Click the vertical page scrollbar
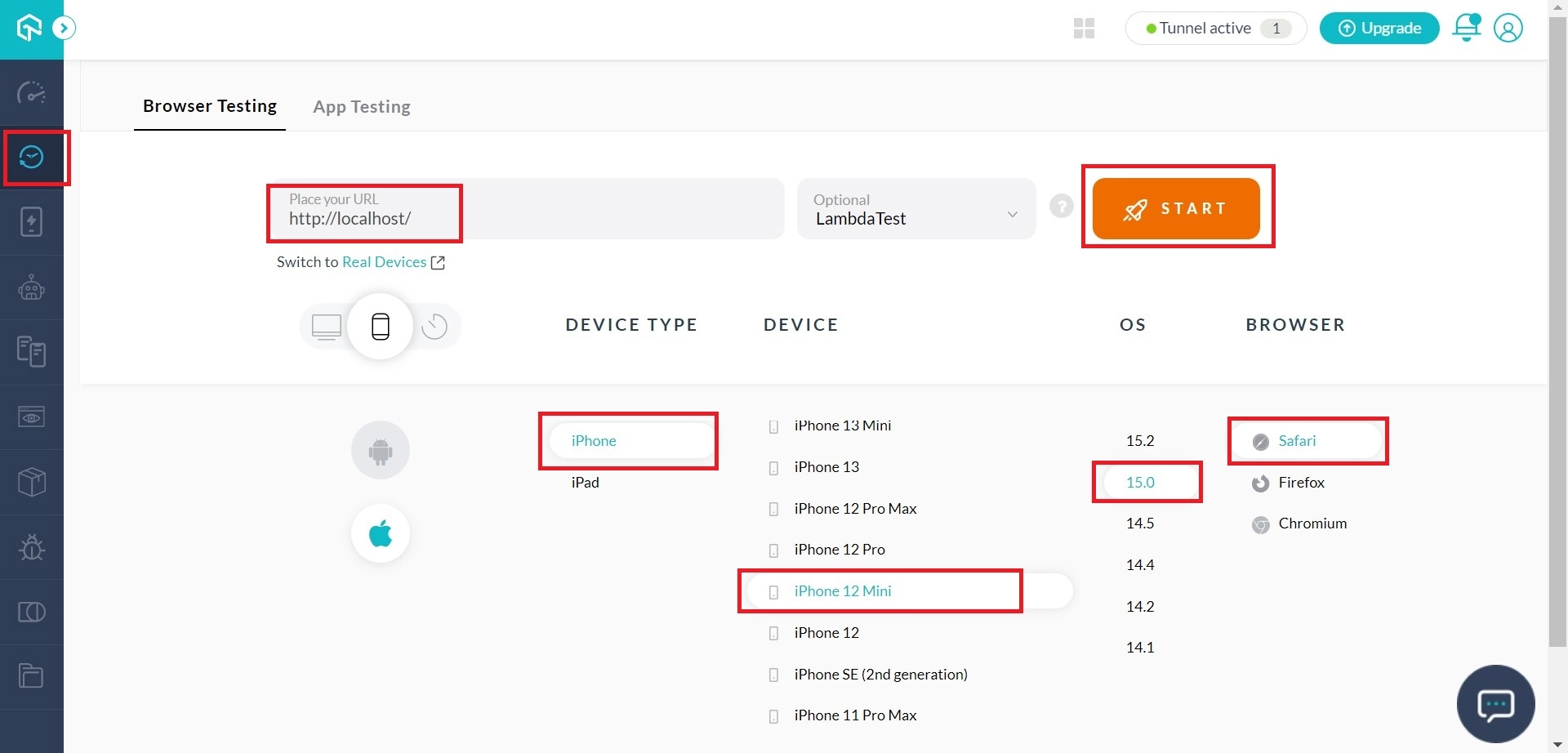Viewport: 1568px width, 753px height. click(x=1557, y=327)
